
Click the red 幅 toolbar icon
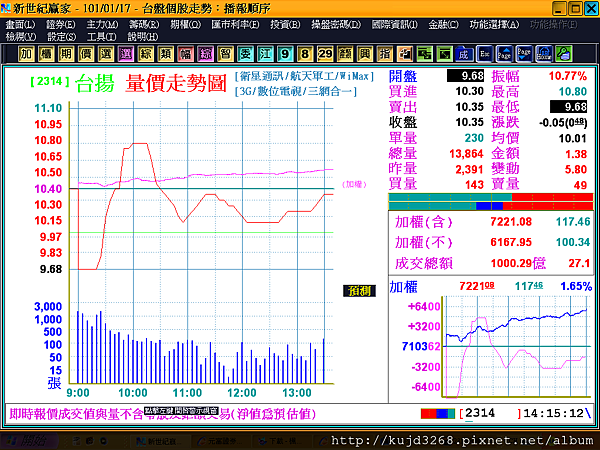(x=185, y=54)
